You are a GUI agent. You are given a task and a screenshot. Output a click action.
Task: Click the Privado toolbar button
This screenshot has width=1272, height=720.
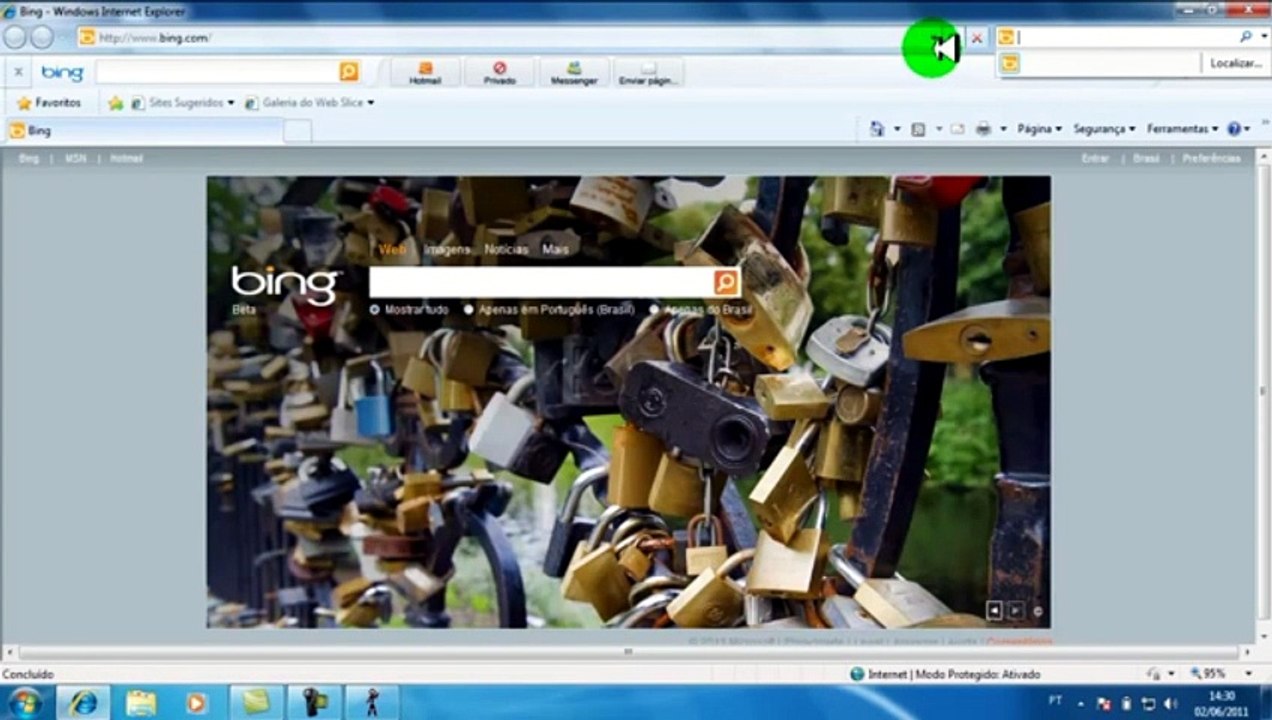pyautogui.click(x=499, y=72)
